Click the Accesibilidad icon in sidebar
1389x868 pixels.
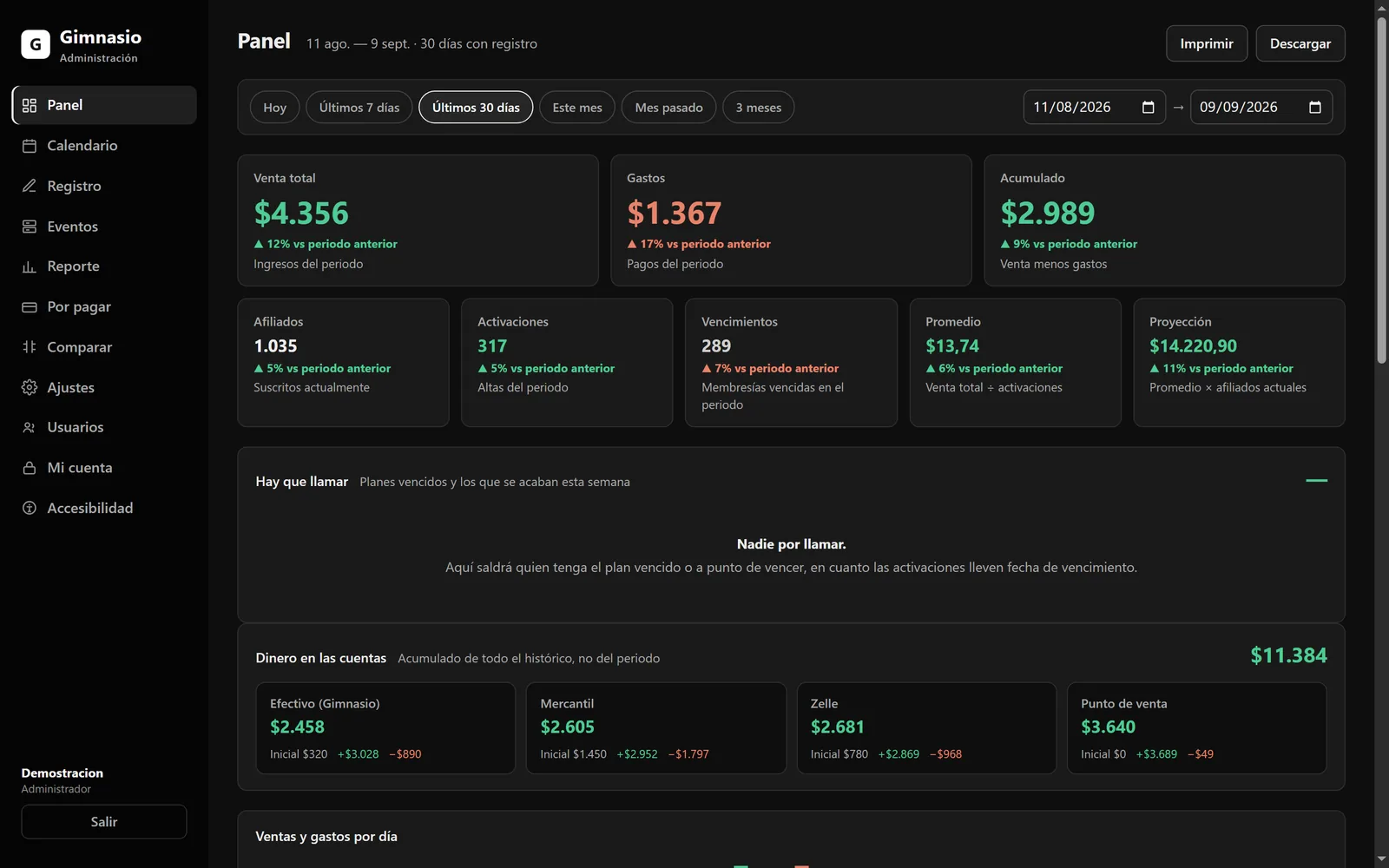pyautogui.click(x=30, y=508)
